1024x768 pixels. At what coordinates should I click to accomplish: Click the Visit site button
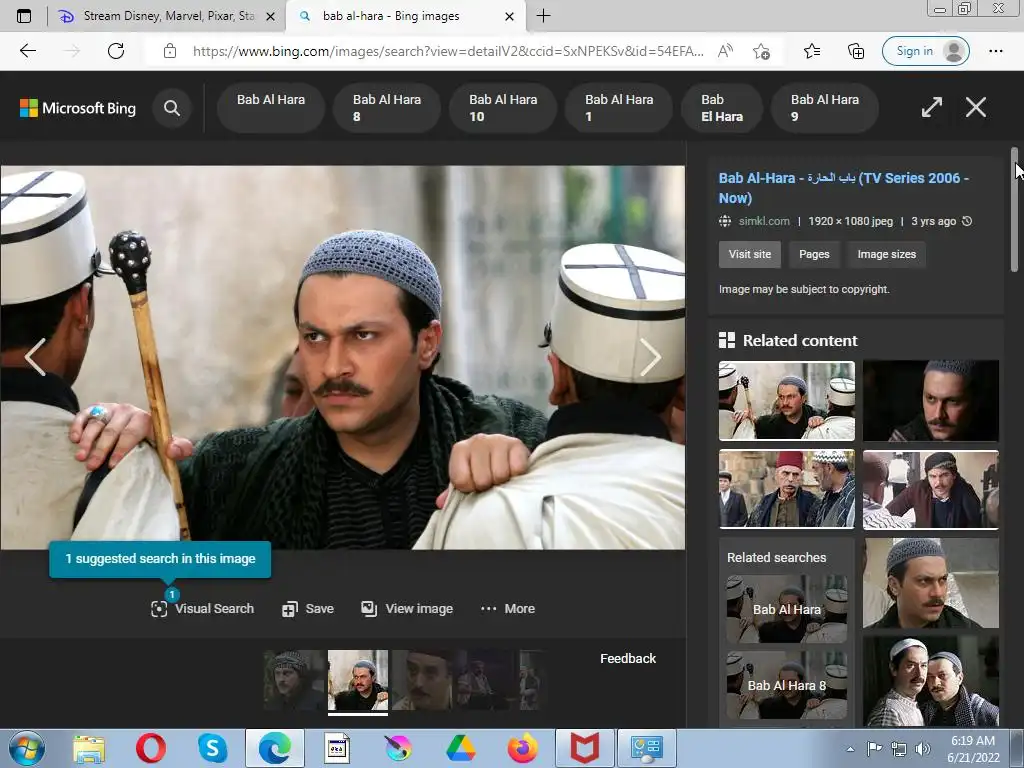click(750, 254)
